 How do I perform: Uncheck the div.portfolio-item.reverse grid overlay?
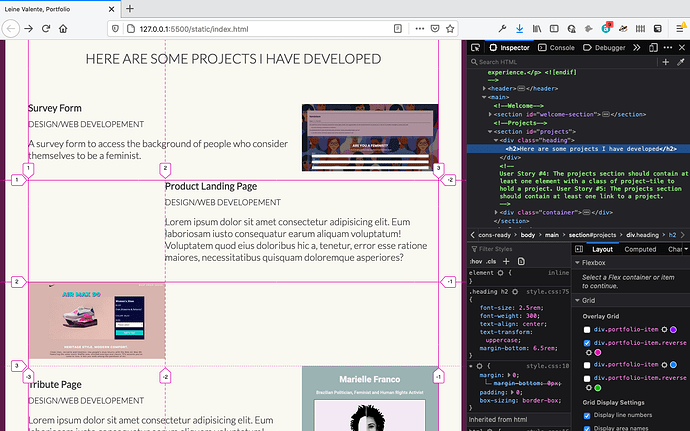[587, 343]
